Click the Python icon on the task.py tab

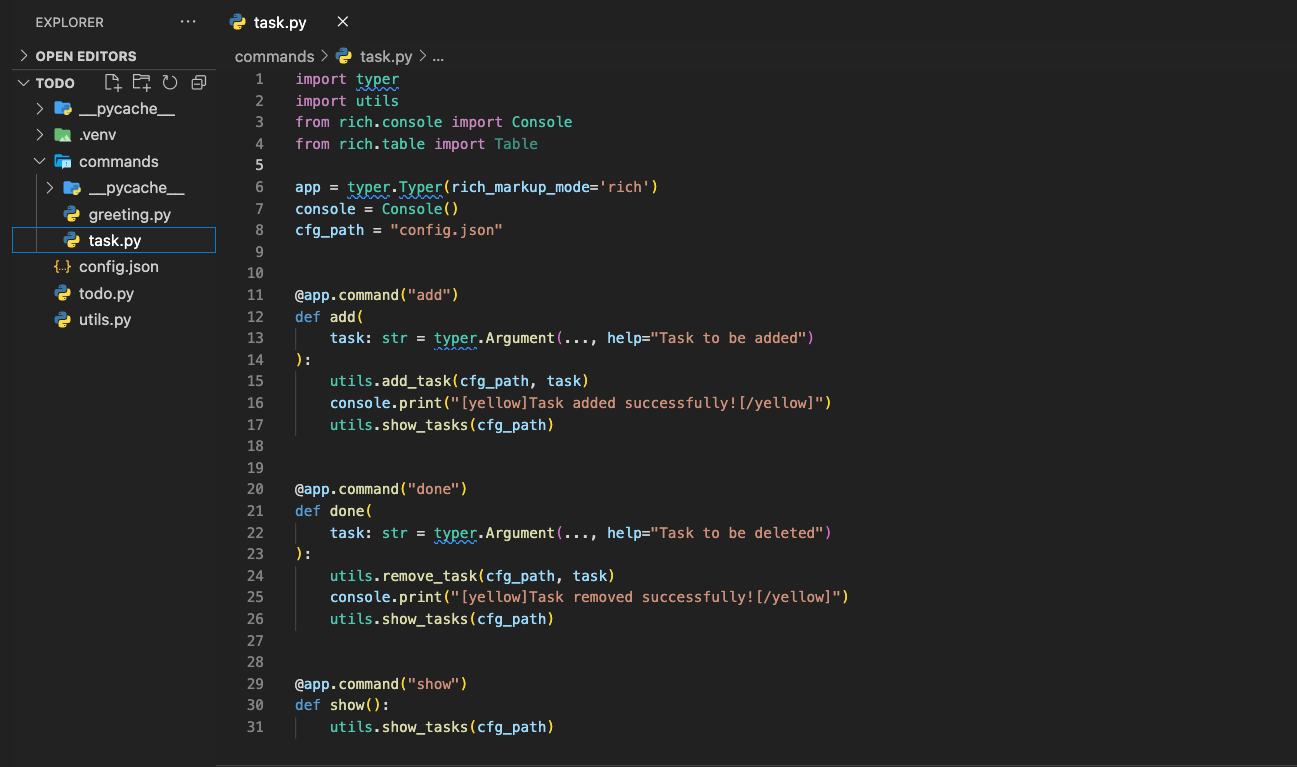point(237,21)
